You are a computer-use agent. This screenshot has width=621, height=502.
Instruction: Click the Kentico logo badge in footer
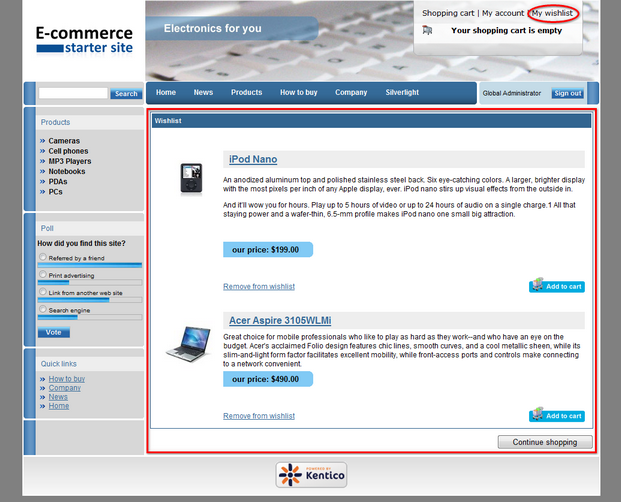click(x=311, y=475)
